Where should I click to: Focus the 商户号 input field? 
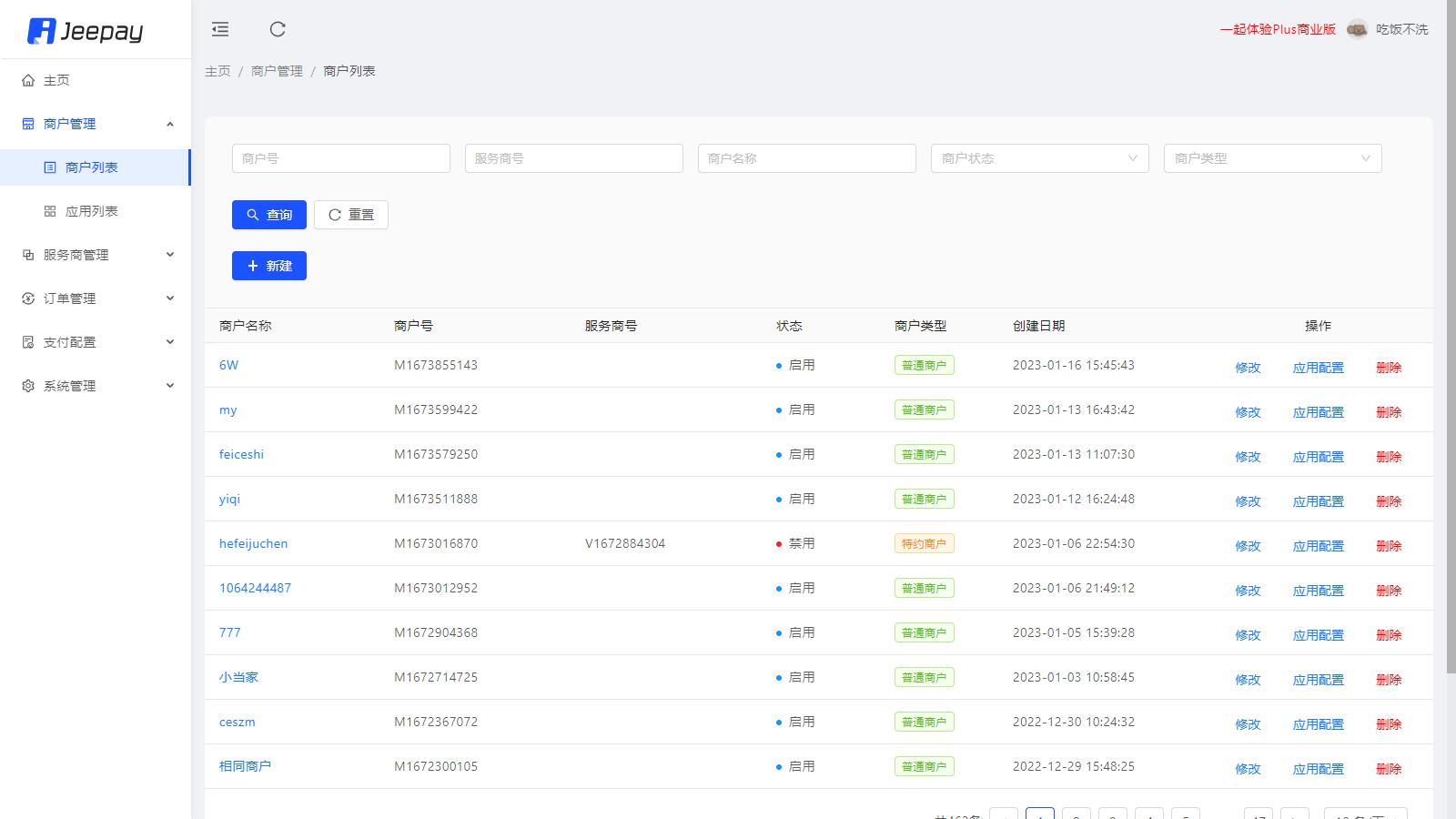click(x=341, y=158)
